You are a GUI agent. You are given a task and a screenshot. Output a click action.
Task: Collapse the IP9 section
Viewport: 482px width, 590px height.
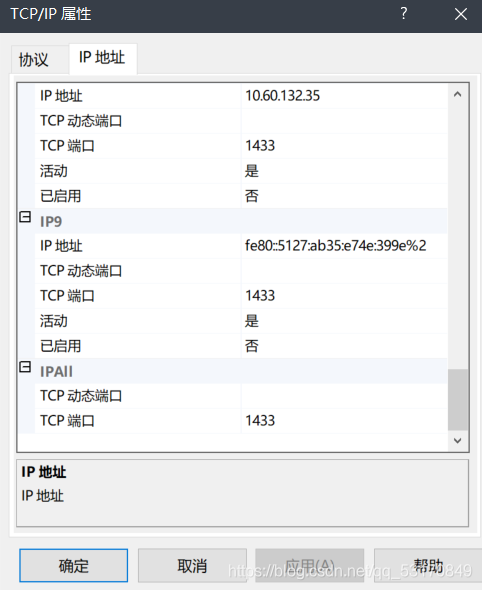point(25,217)
